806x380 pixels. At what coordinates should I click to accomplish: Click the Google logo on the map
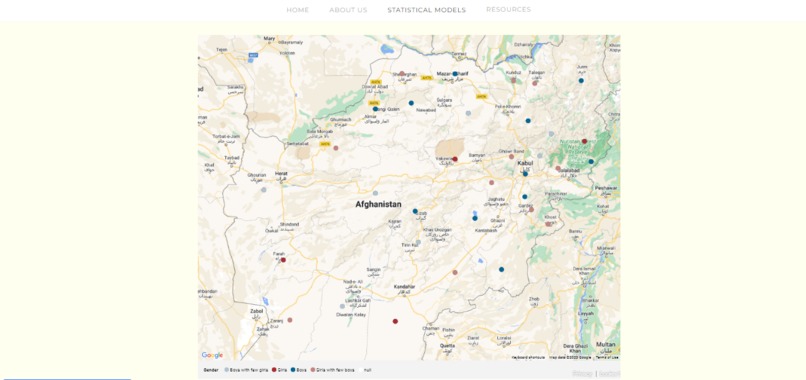[x=212, y=355]
